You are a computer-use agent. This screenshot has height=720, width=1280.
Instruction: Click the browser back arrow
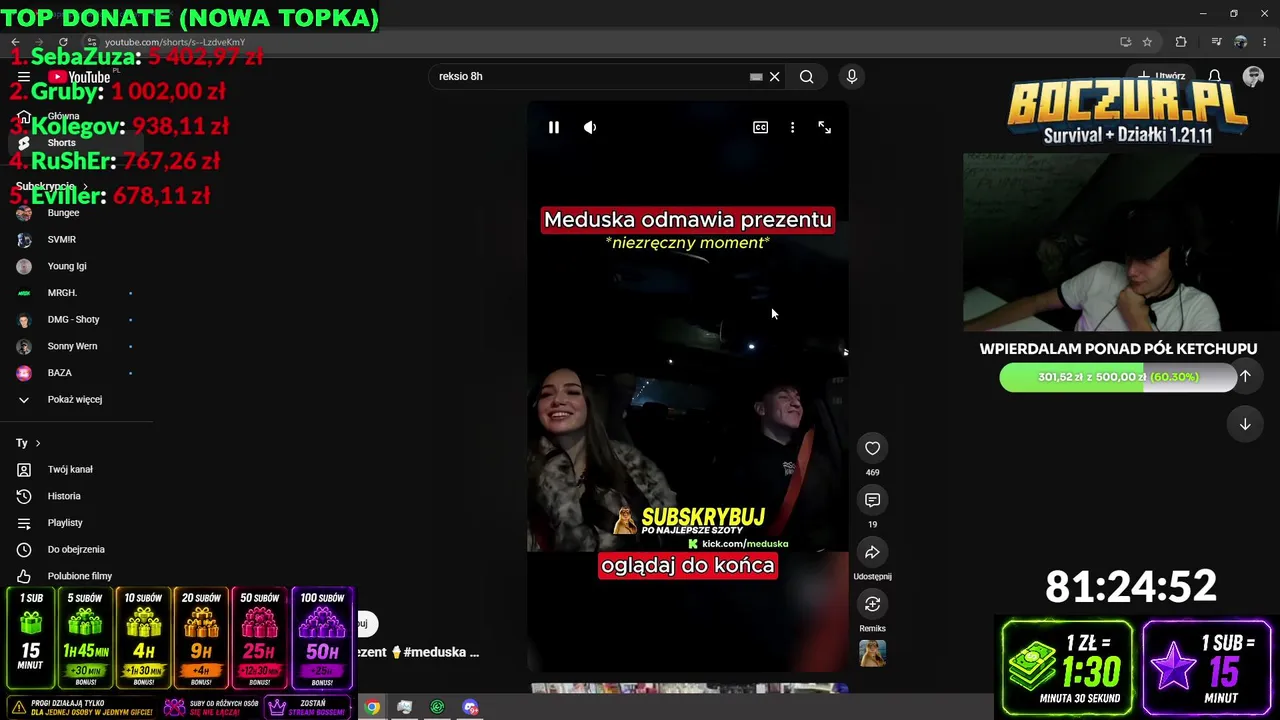click(x=15, y=42)
